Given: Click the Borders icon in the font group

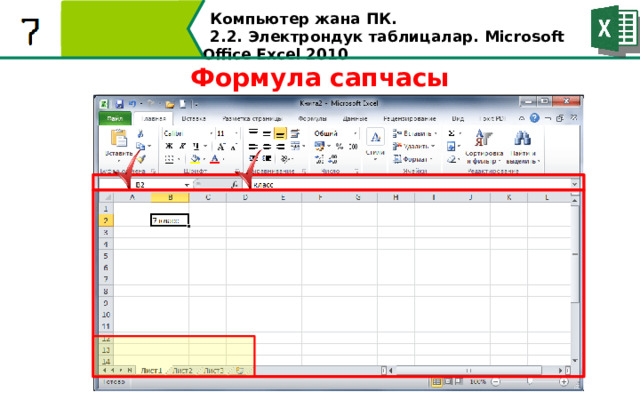Looking at the screenshot, I should 169,159.
